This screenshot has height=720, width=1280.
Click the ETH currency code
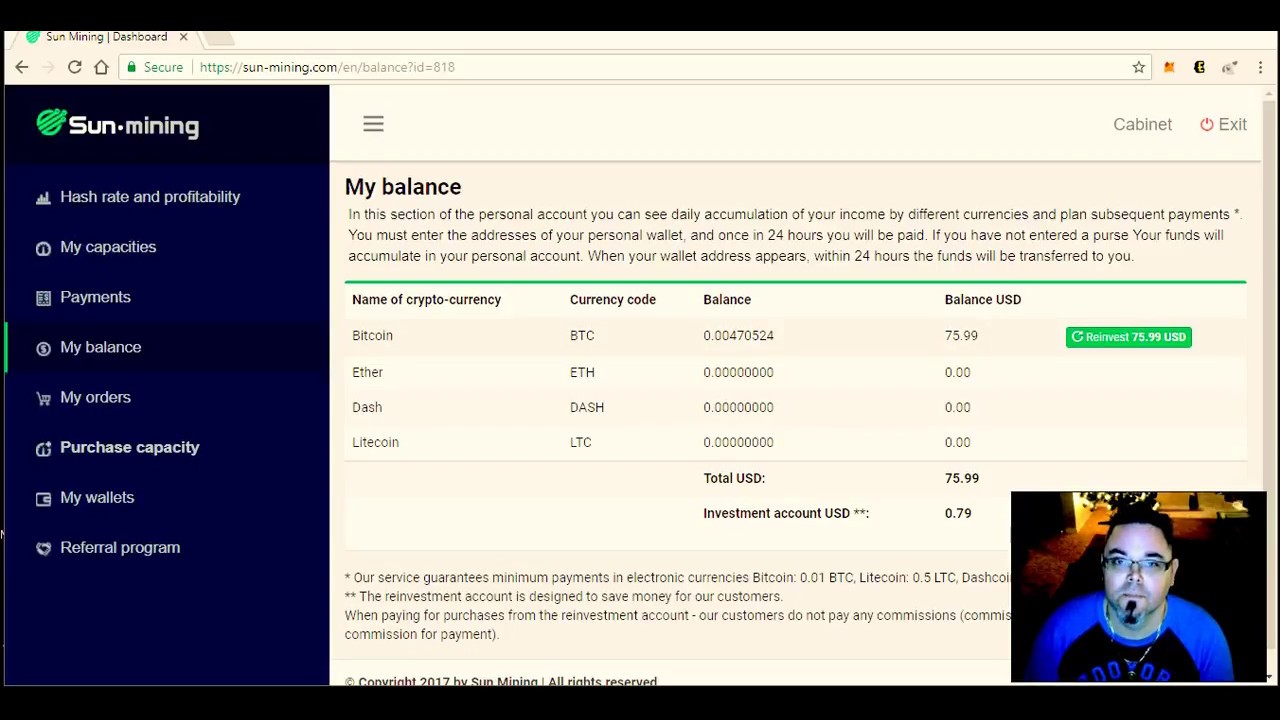pyautogui.click(x=582, y=372)
